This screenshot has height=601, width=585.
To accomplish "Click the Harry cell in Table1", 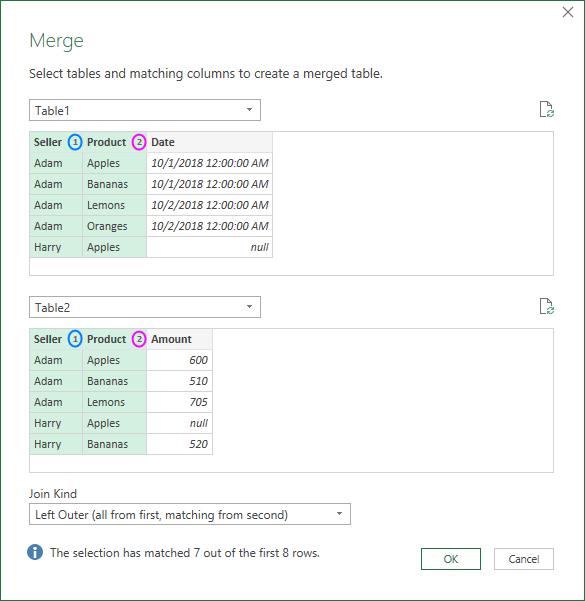I will (56, 247).
